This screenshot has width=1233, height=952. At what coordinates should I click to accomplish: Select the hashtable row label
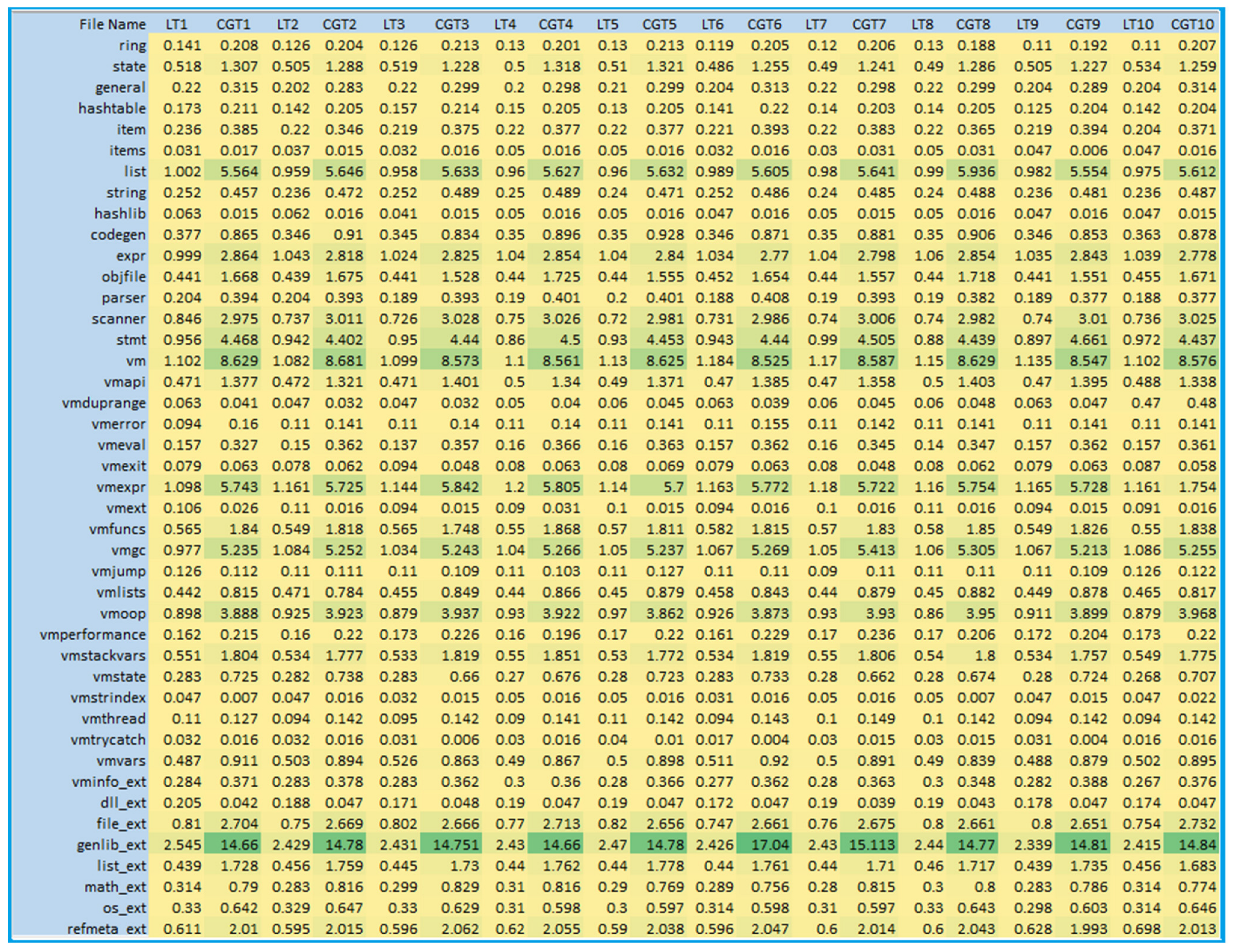[112, 109]
